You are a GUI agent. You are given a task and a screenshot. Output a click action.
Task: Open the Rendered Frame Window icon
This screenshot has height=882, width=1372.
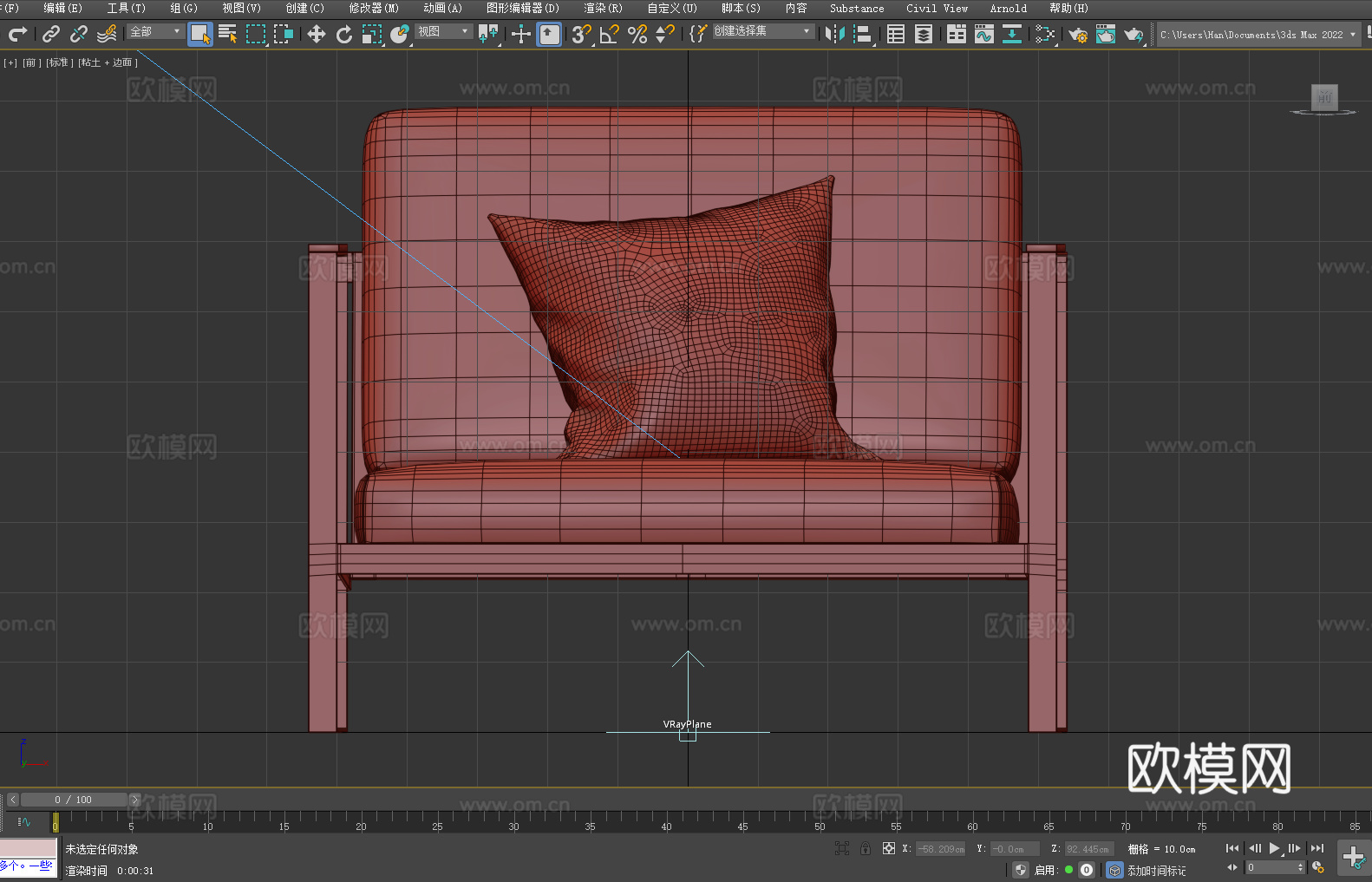coord(1106,34)
